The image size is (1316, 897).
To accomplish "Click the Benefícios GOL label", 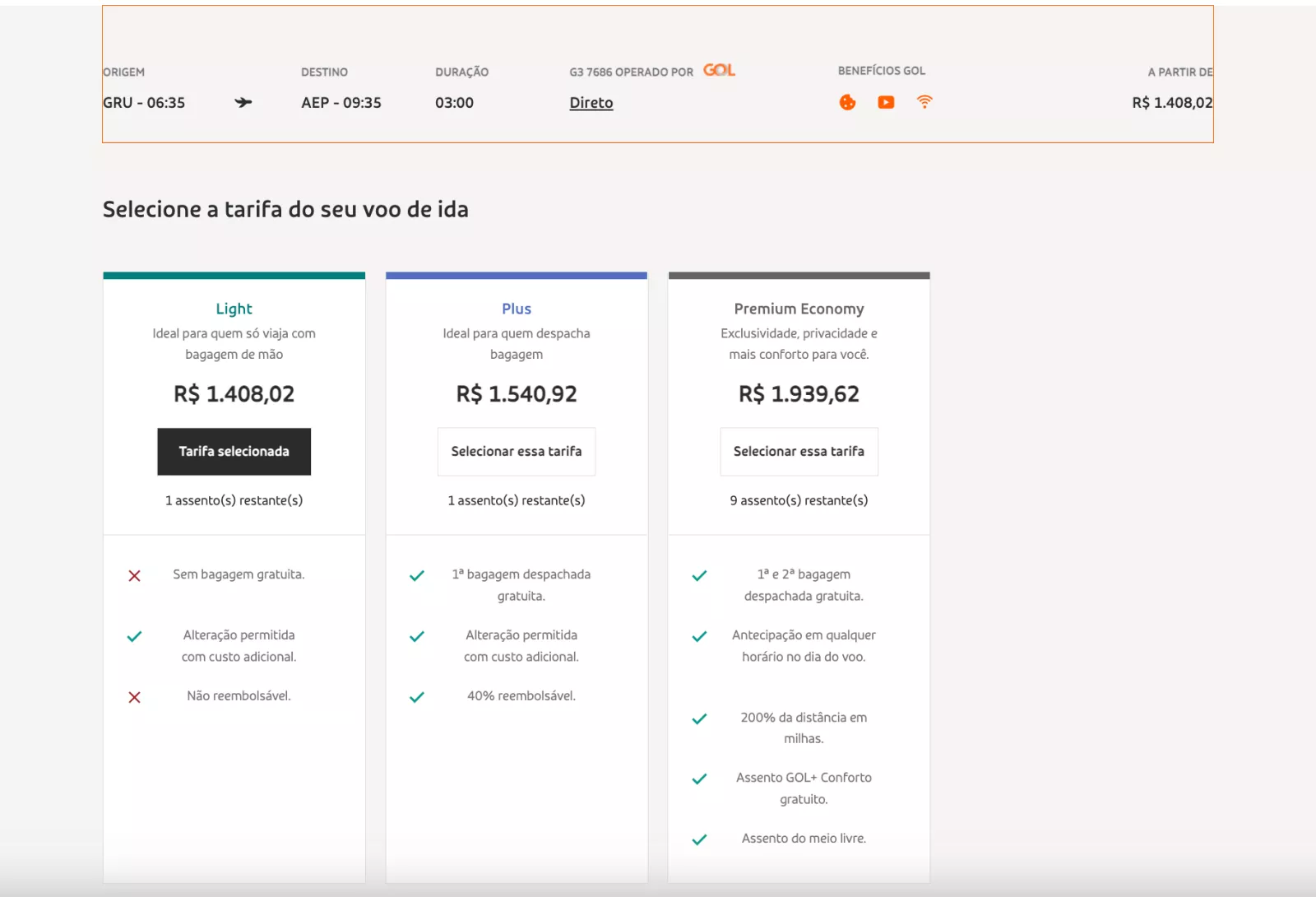I will [x=882, y=71].
